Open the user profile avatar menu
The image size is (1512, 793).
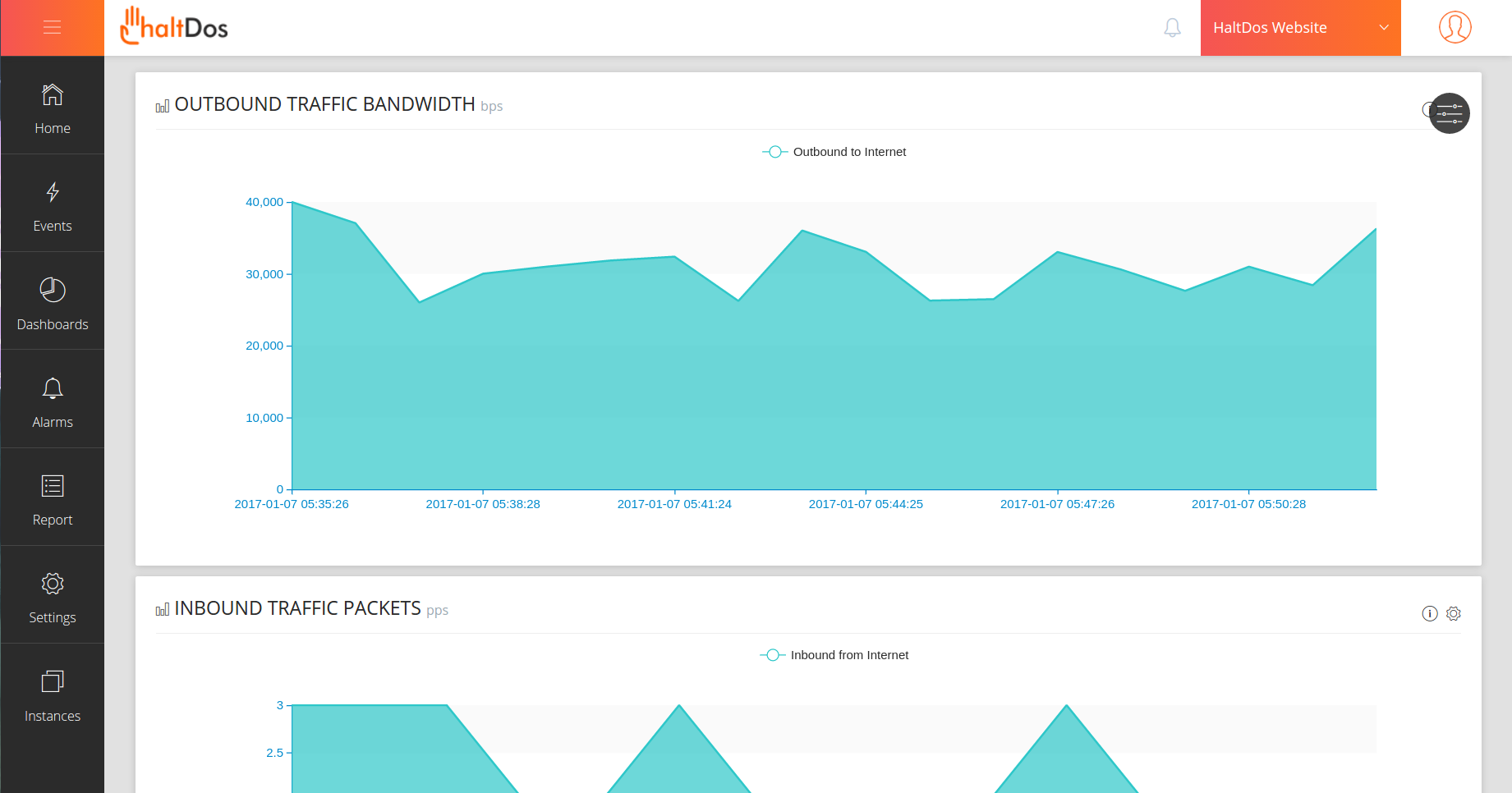[x=1455, y=27]
